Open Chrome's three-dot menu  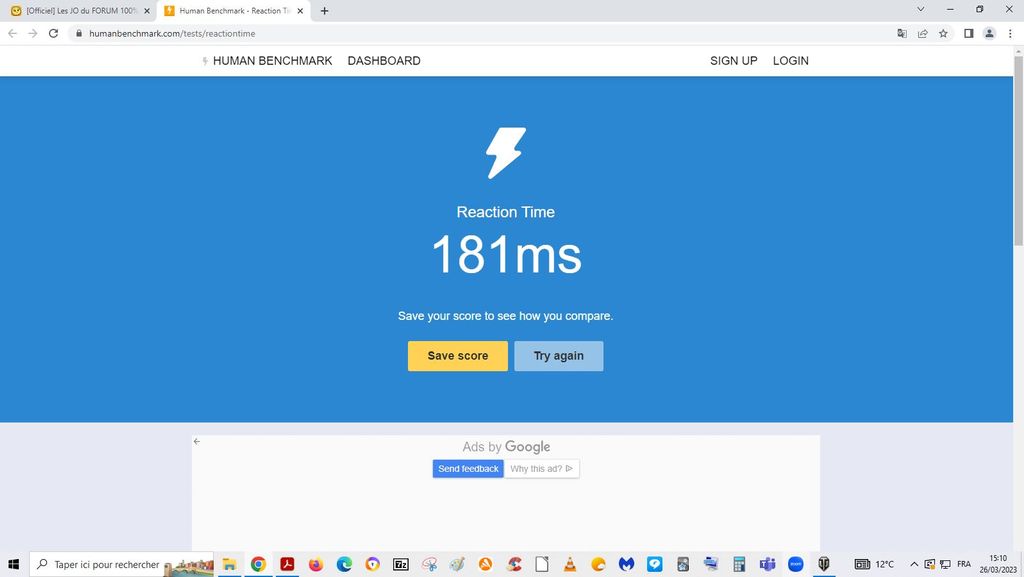(x=1010, y=33)
